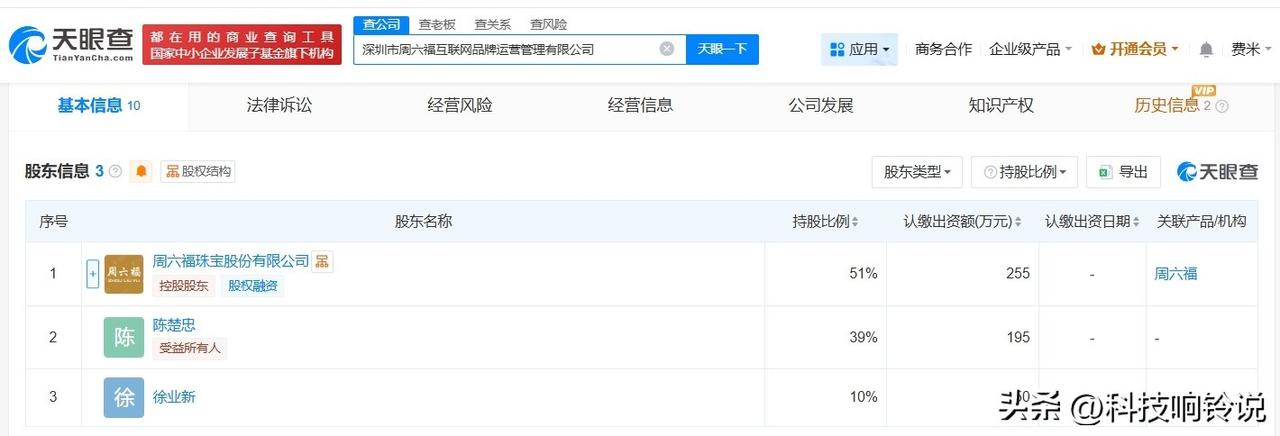Switch to the 法律诉讼 tab
This screenshot has height=436, width=1280.
[x=279, y=105]
